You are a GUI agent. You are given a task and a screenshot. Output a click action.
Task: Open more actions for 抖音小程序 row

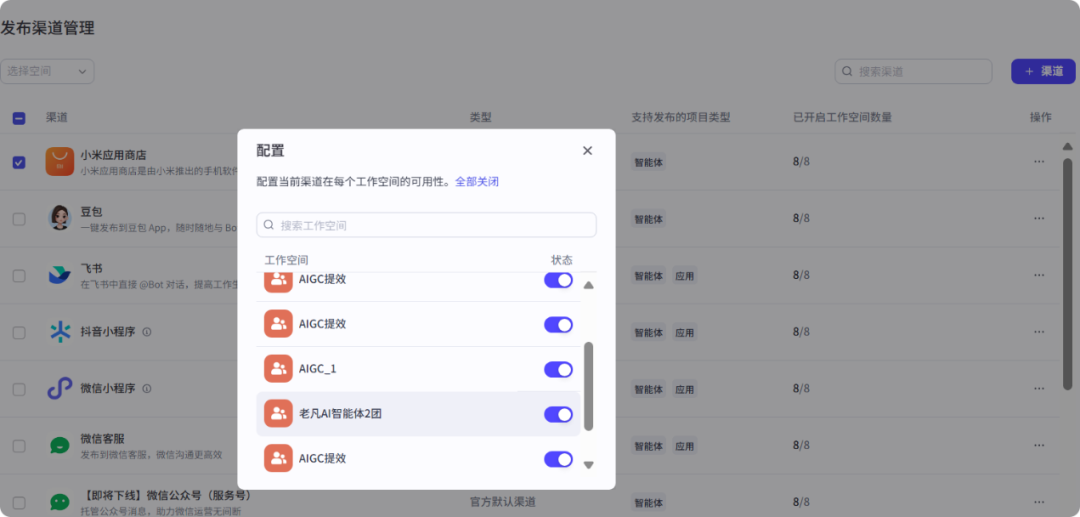(x=1039, y=332)
